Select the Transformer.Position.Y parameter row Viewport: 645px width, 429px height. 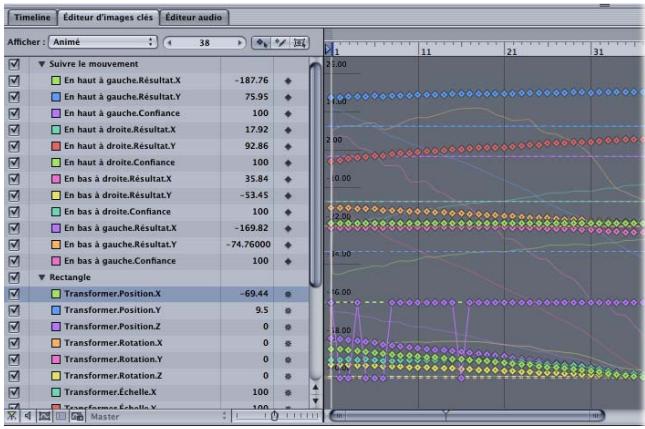click(x=156, y=310)
